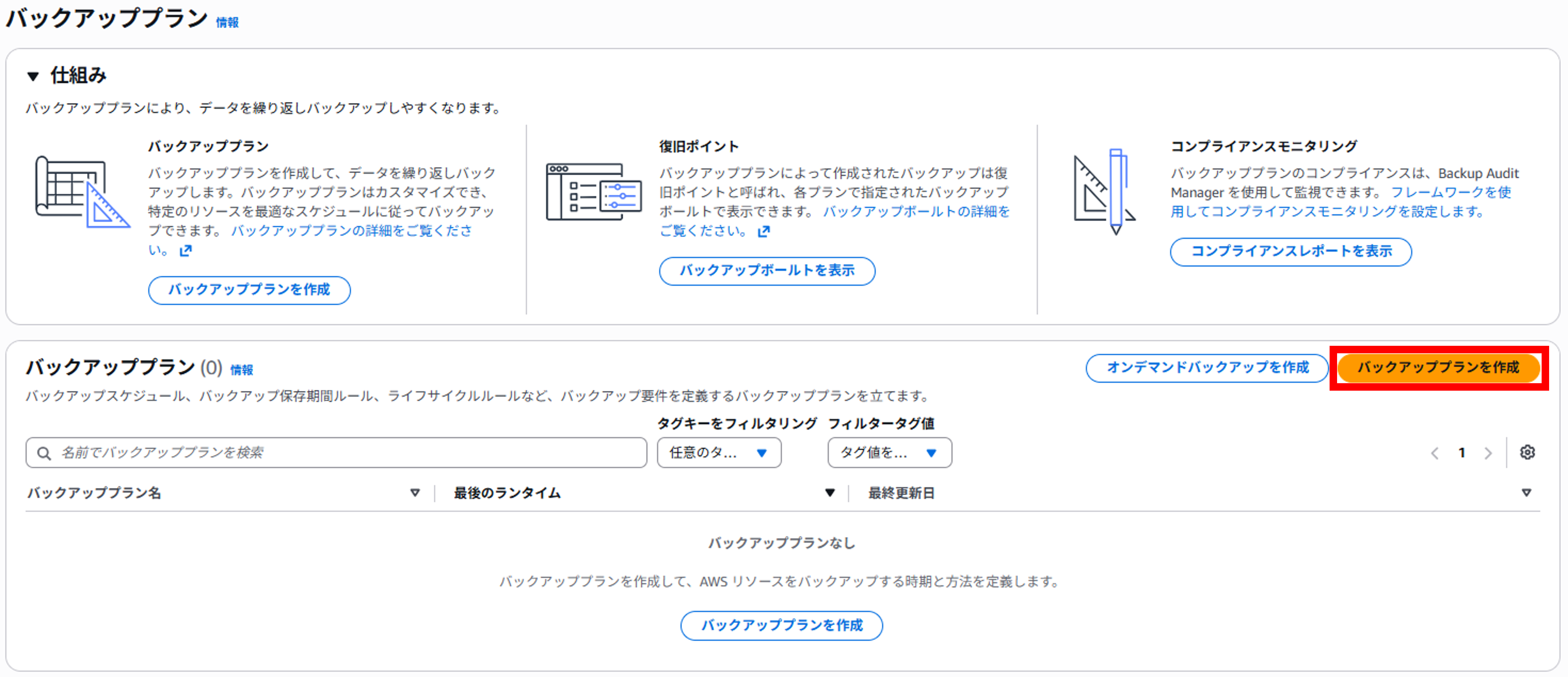The image size is (1568, 677).
Task: Open フィルタータグ値 dropdown タグ値を...
Action: [889, 453]
